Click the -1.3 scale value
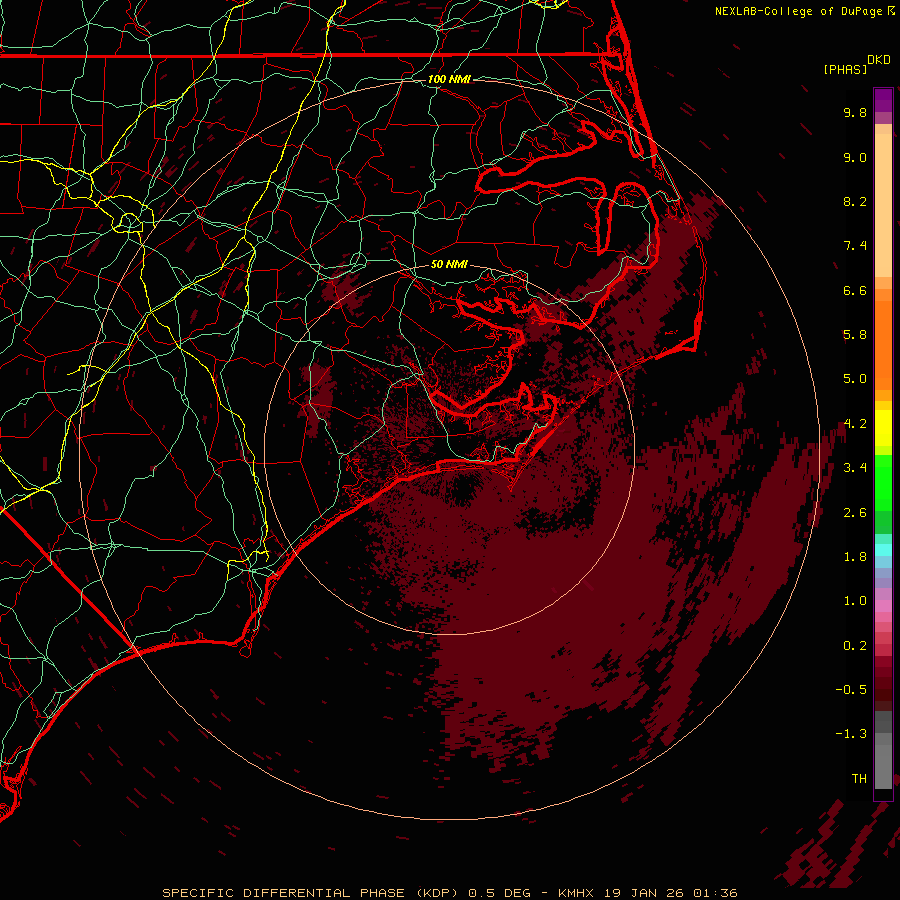The height and width of the screenshot is (900, 900). (851, 734)
